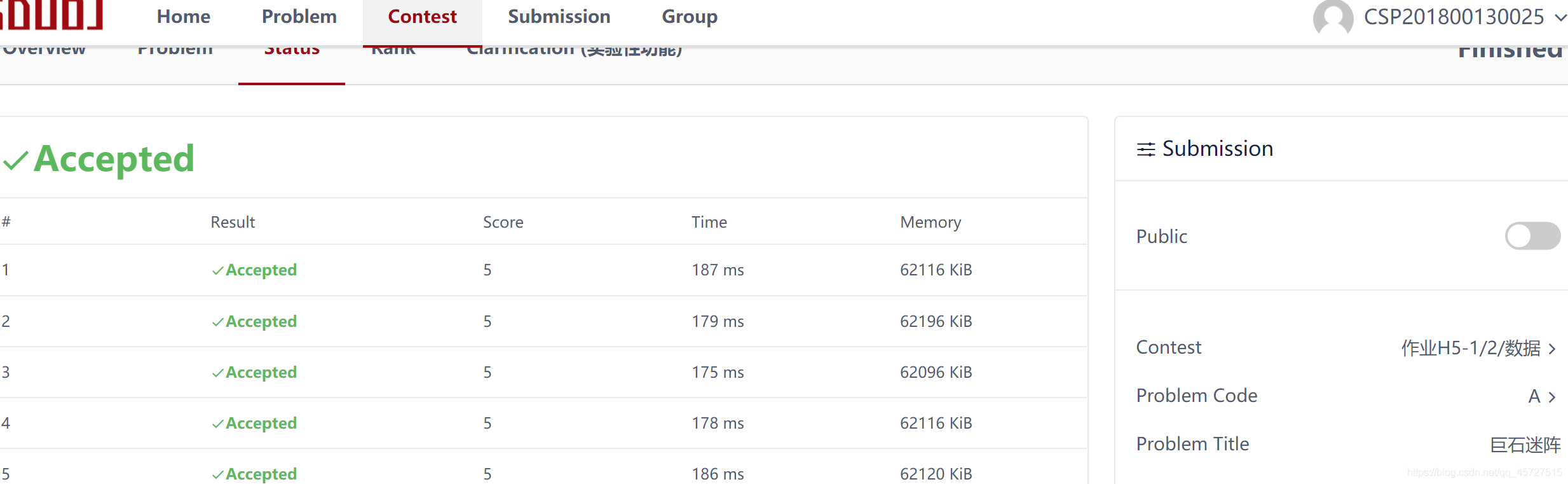
Task: Click the Score column header
Action: click(x=503, y=222)
